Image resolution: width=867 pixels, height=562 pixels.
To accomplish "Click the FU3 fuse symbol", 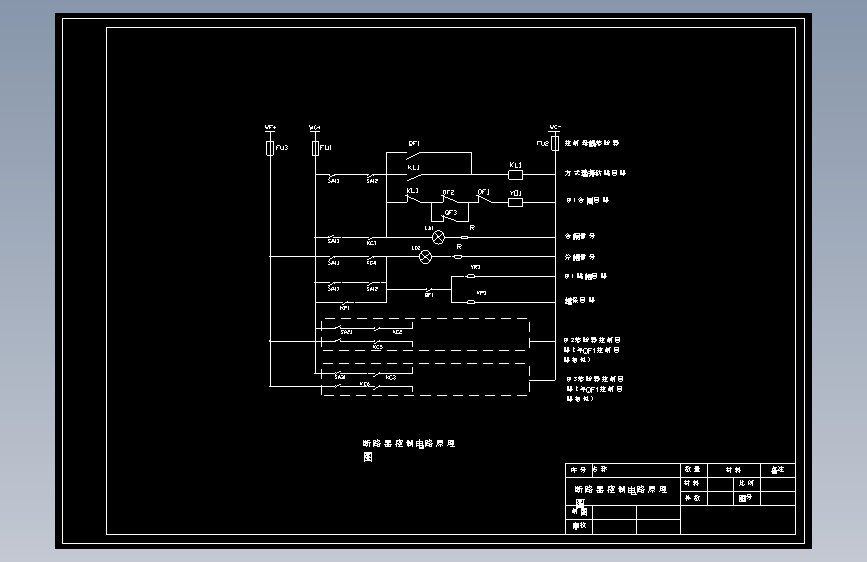I will (x=270, y=148).
